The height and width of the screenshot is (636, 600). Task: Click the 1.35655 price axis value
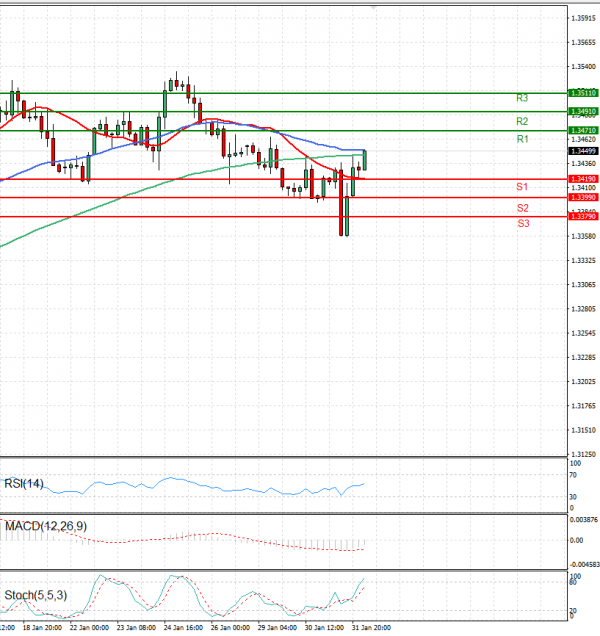(x=583, y=43)
